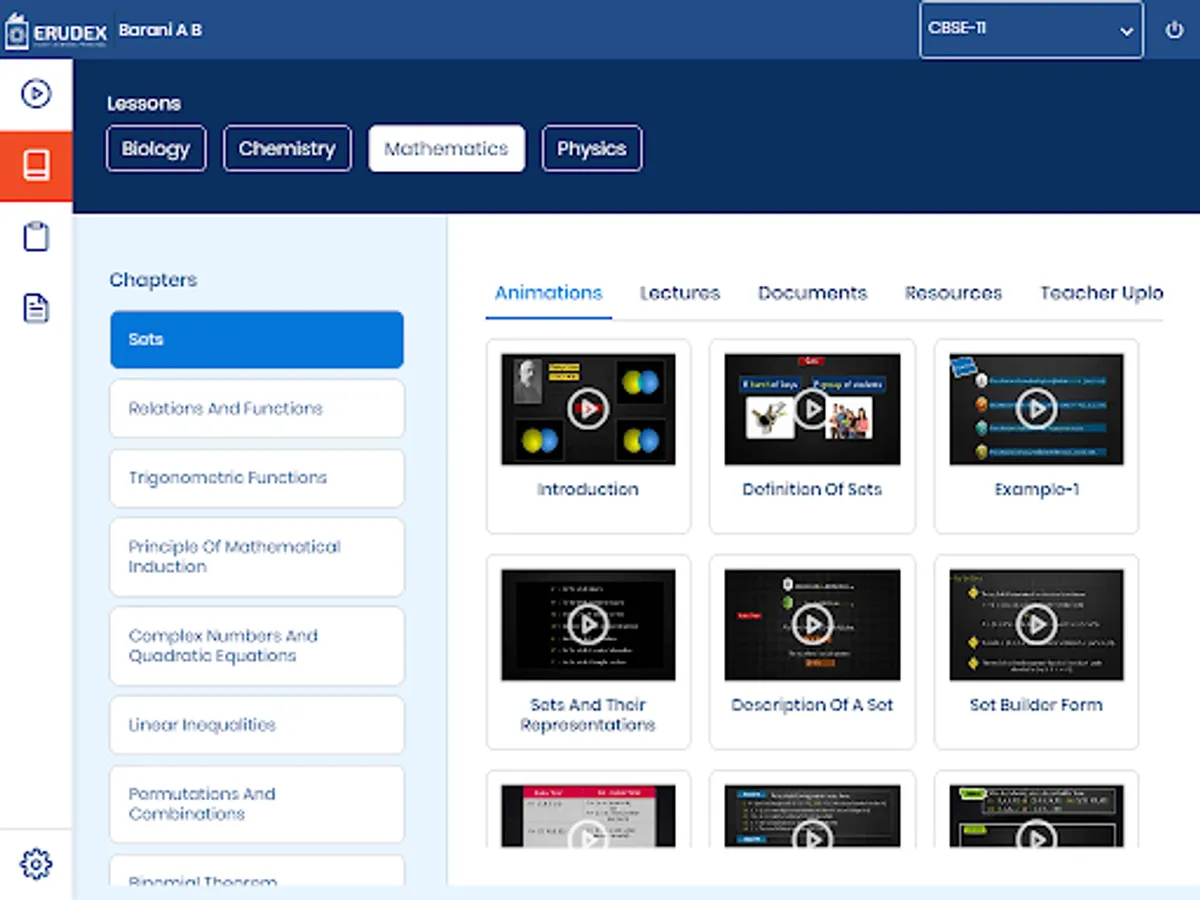Click the video play icon in left sidebar
This screenshot has height=900, width=1200.
[36, 94]
